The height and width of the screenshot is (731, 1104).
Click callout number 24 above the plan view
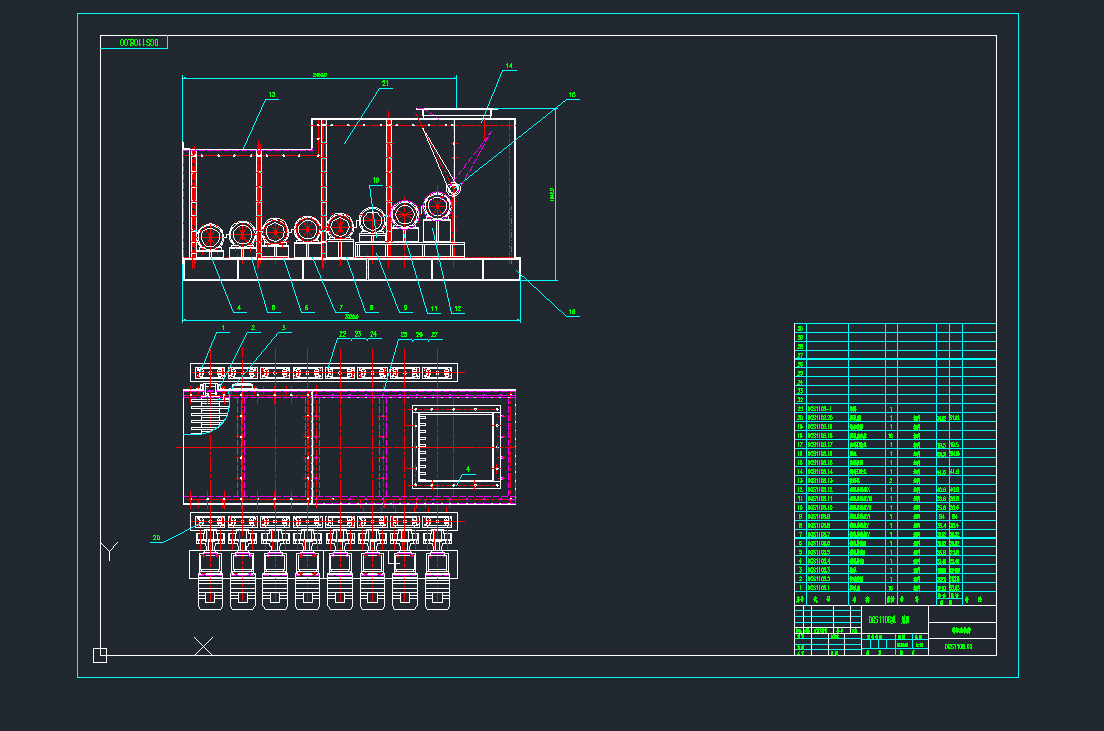click(x=373, y=335)
